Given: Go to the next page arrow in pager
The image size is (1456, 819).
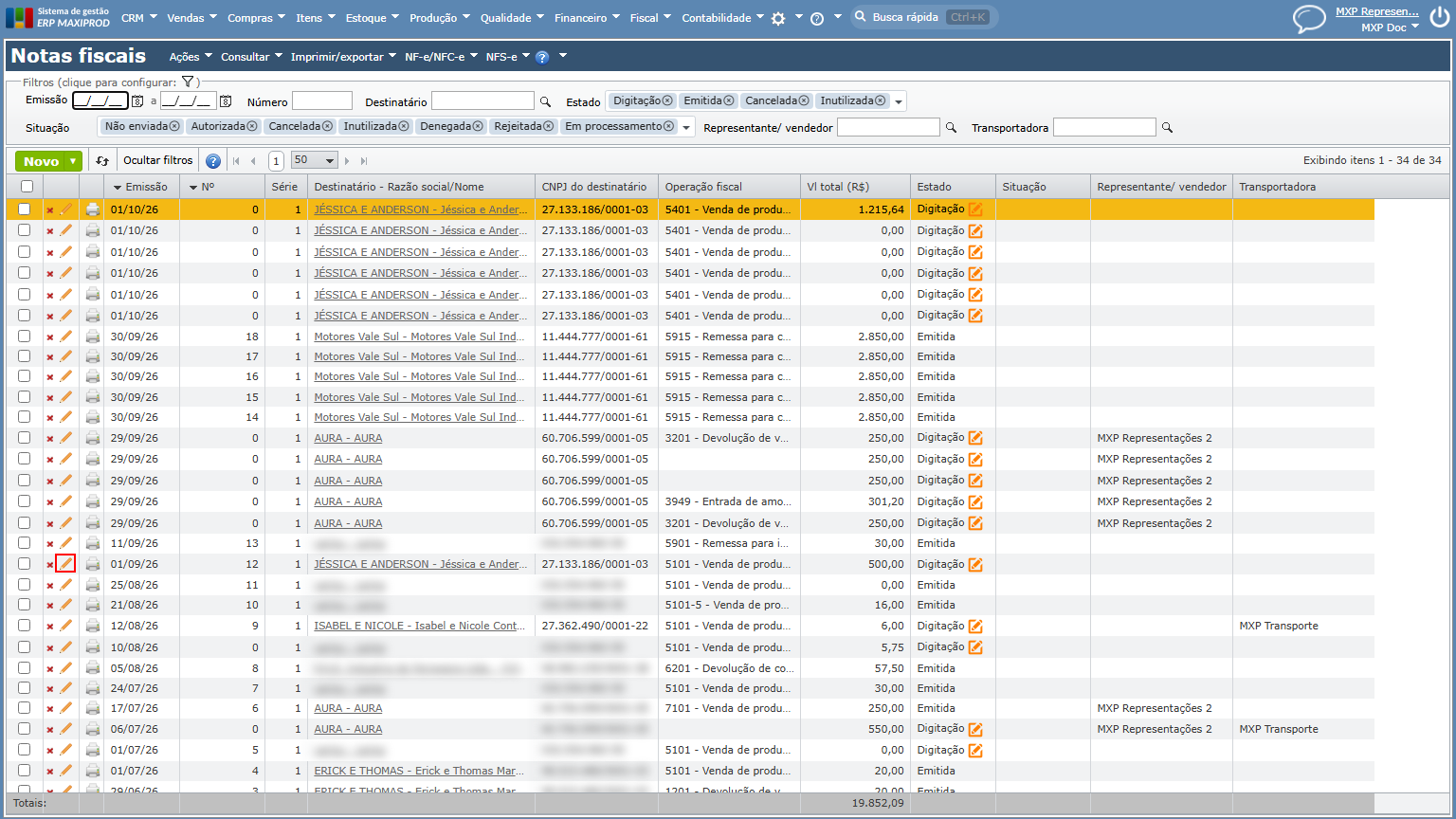Looking at the screenshot, I should pos(348,161).
